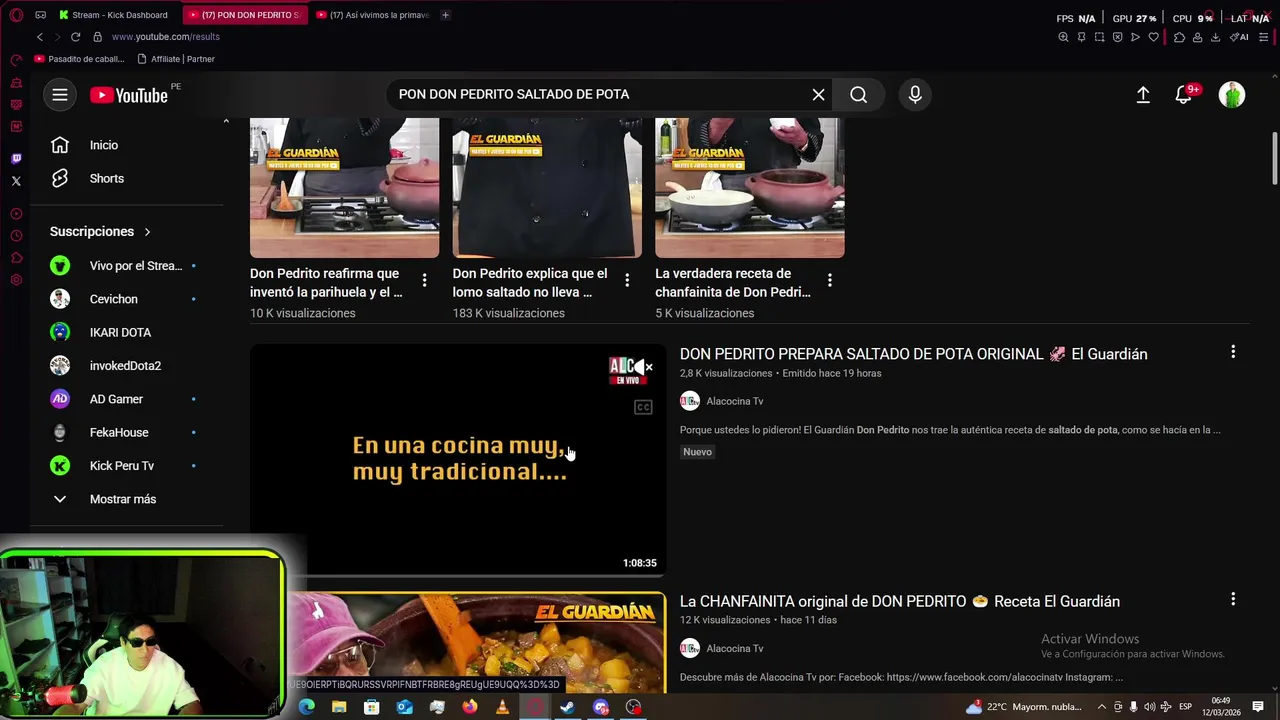1280x720 pixels.
Task: Click the browser zoom magnifier icon
Action: (x=1063, y=37)
